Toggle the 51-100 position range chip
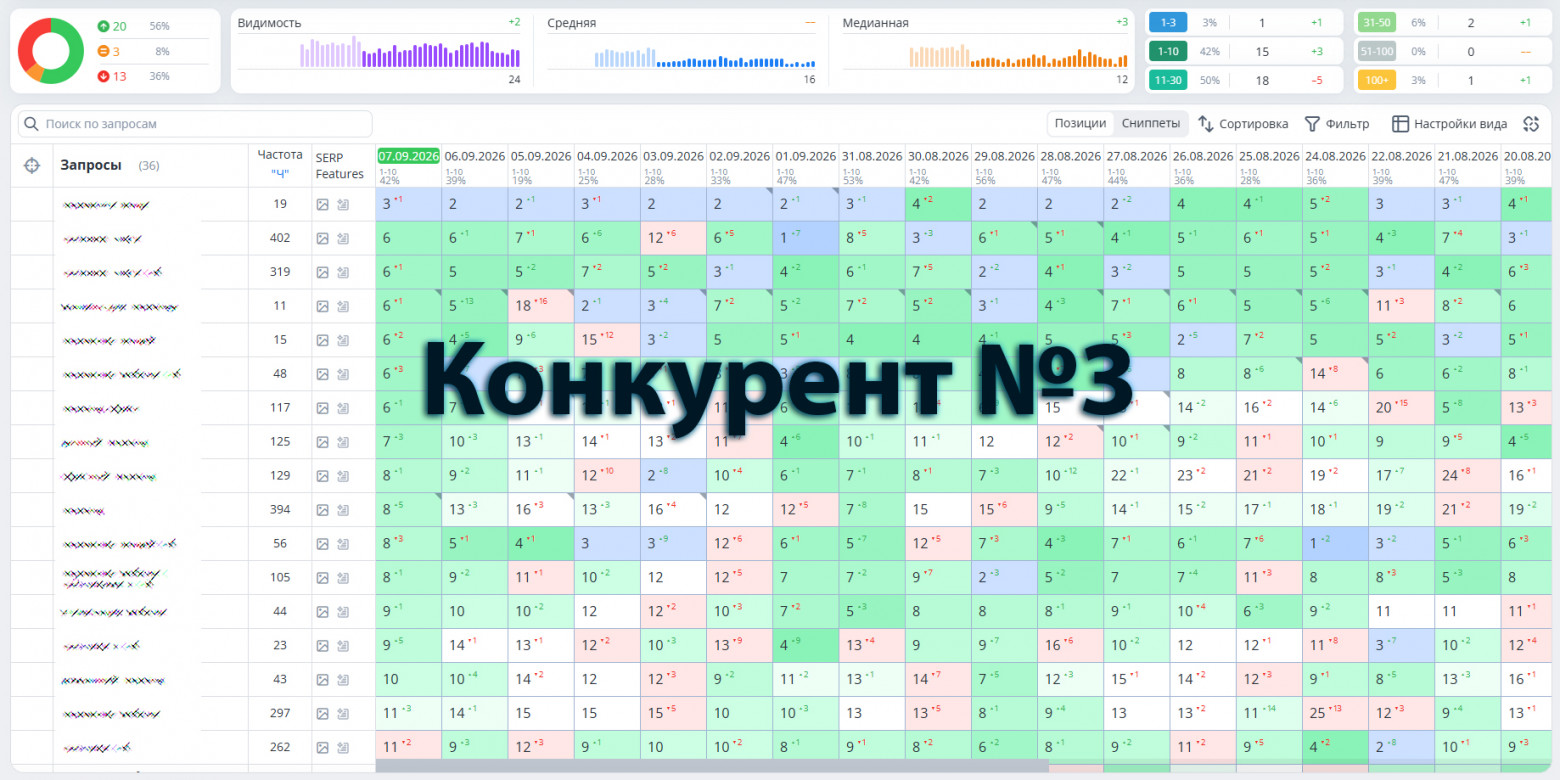The height and width of the screenshot is (780, 1560). pyautogui.click(x=1376, y=52)
